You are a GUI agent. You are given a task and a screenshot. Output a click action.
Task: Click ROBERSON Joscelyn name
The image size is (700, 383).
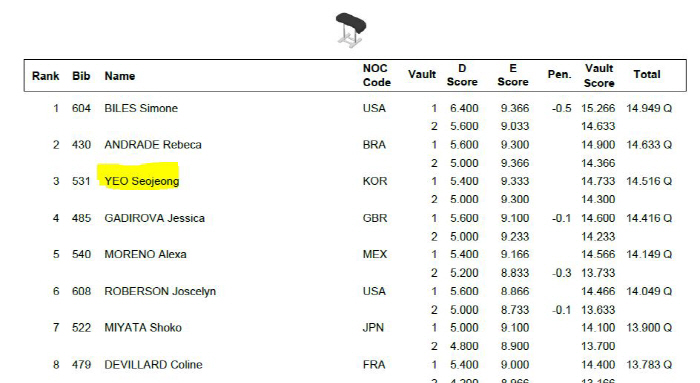(160, 291)
